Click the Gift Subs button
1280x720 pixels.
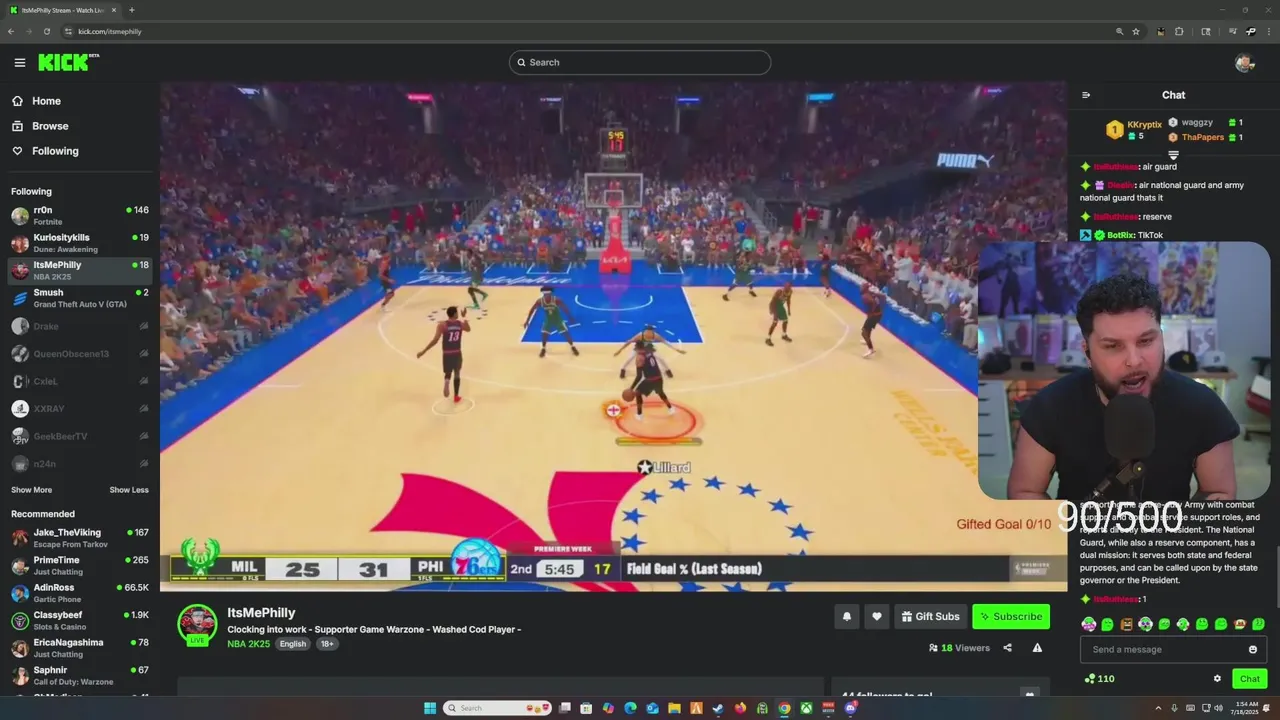tap(930, 616)
